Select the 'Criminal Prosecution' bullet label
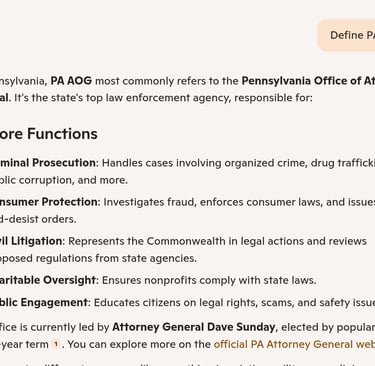Viewport: 375px width, 366px height. pos(48,163)
